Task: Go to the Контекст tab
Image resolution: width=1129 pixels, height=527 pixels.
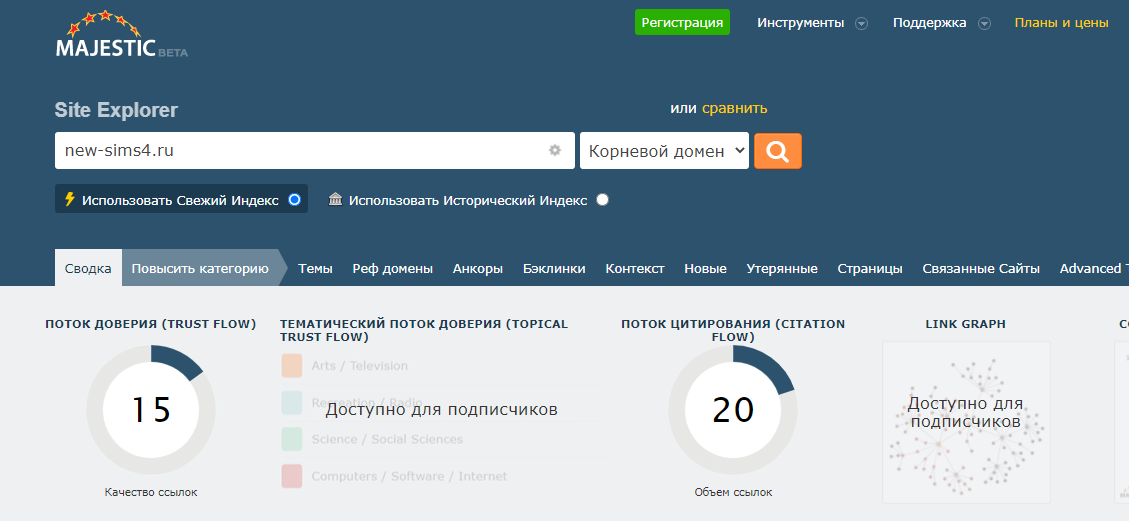Action: click(x=635, y=269)
